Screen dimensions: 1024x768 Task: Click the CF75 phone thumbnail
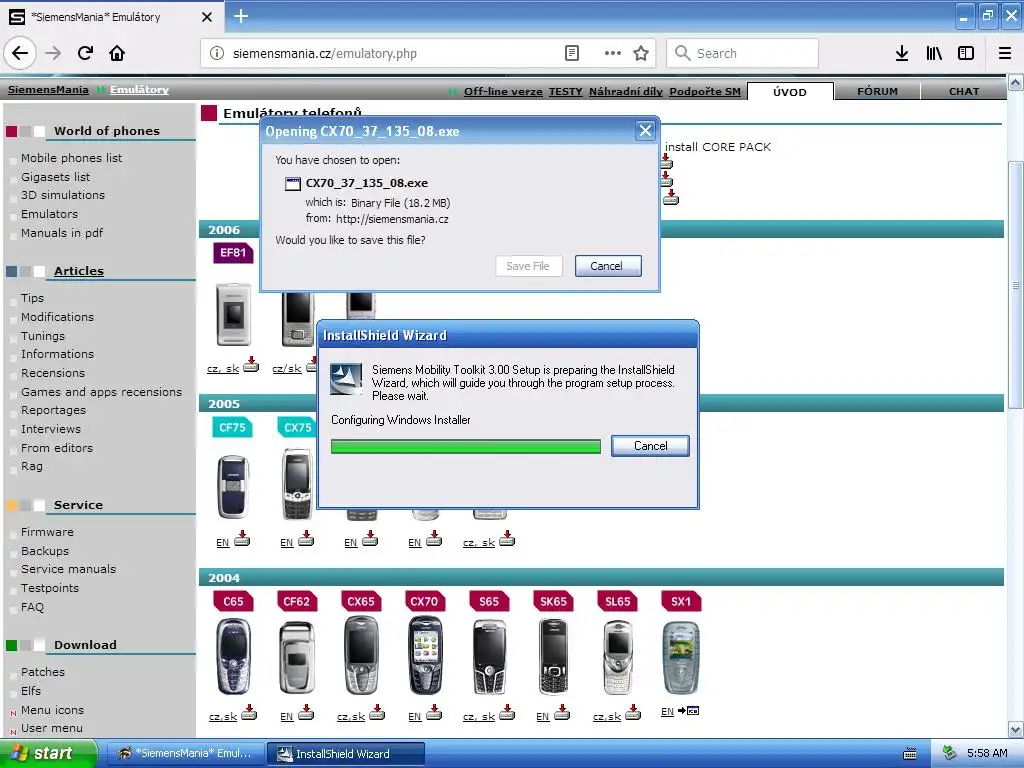[x=232, y=485]
